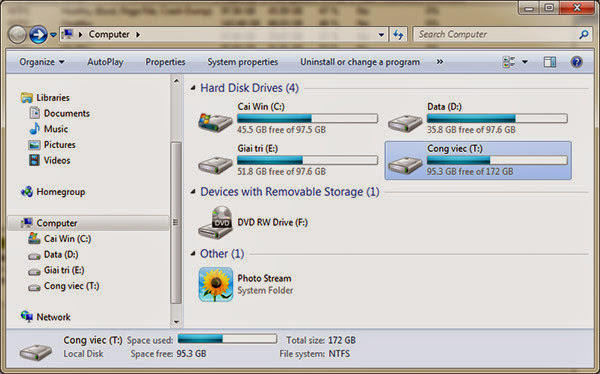The height and width of the screenshot is (374, 600).
Task: Click the navigation pane scrollbar thumb
Action: 176,223
